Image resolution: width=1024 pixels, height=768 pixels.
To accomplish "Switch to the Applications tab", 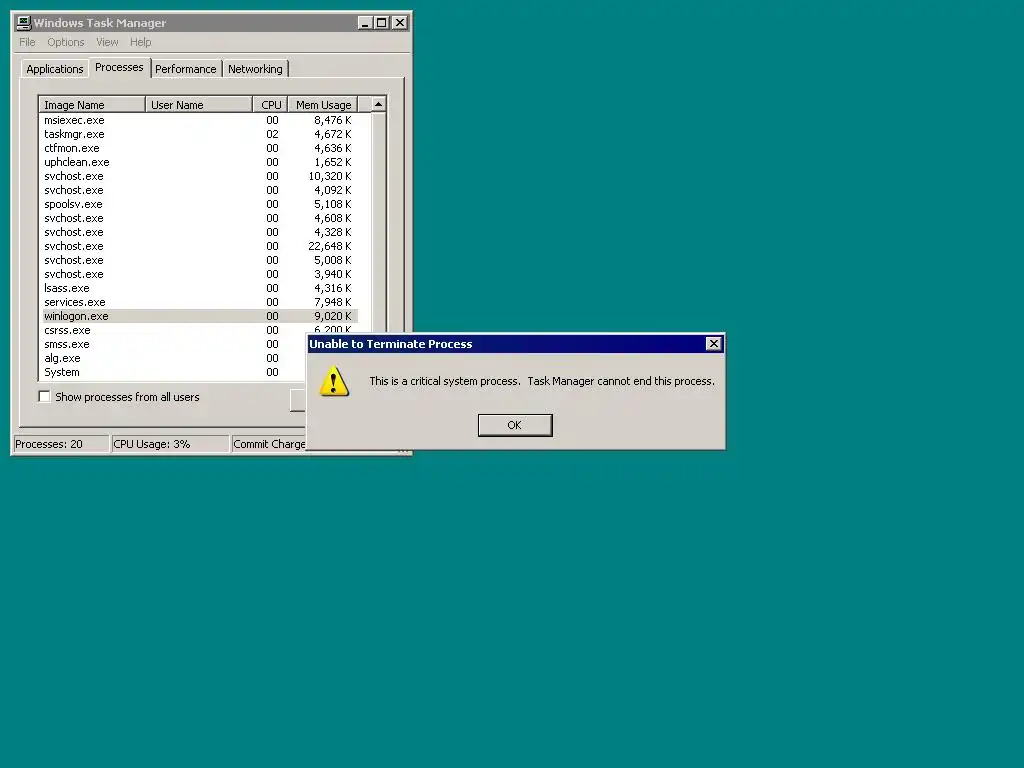I will click(55, 69).
